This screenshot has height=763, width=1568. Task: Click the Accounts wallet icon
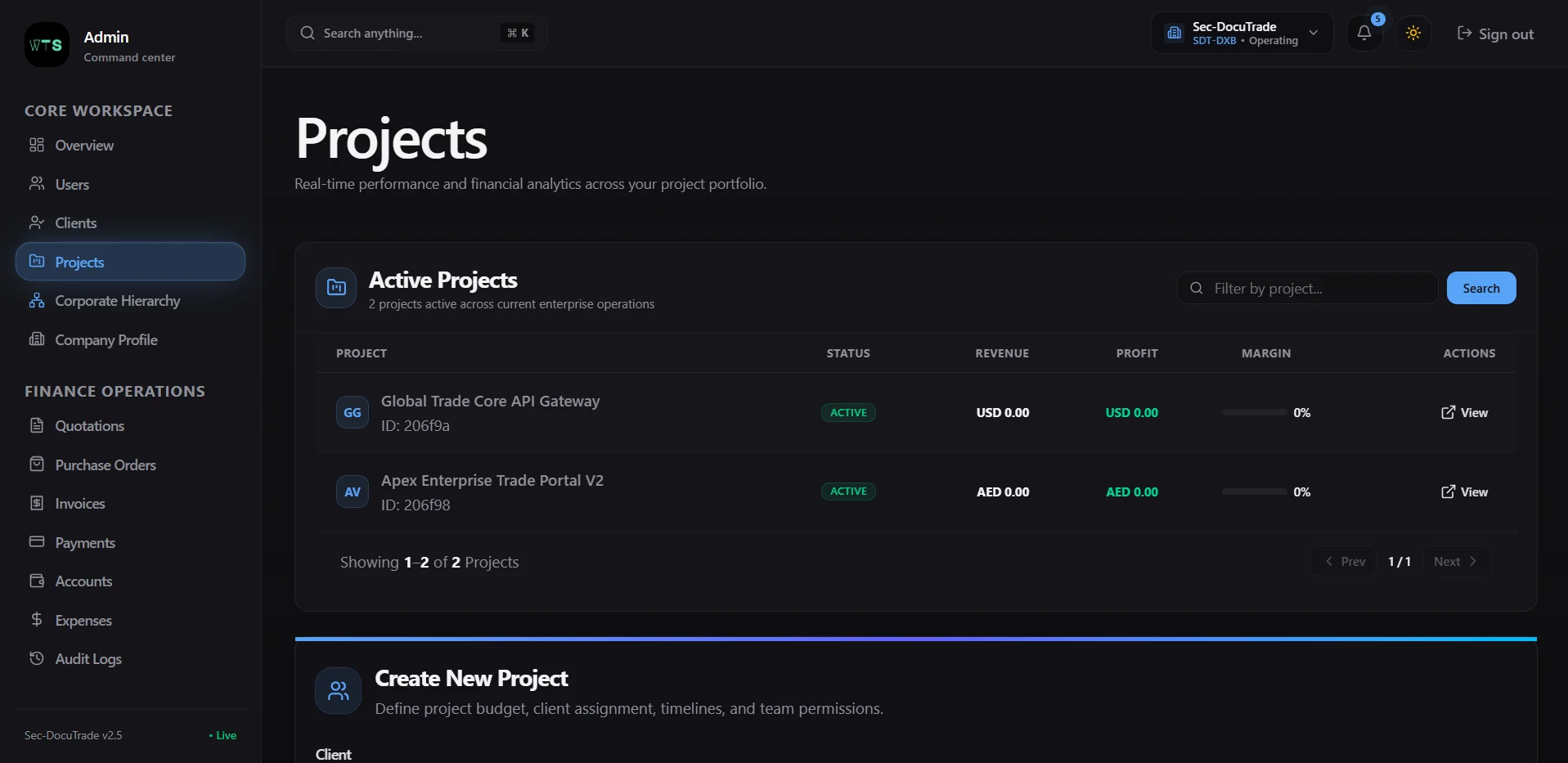(x=37, y=581)
